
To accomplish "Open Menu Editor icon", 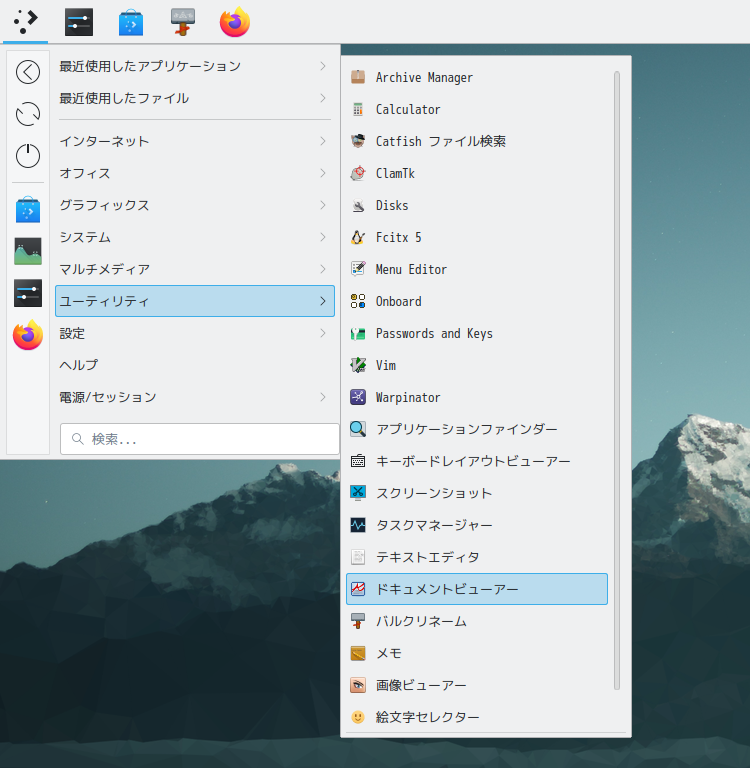I will [x=358, y=269].
